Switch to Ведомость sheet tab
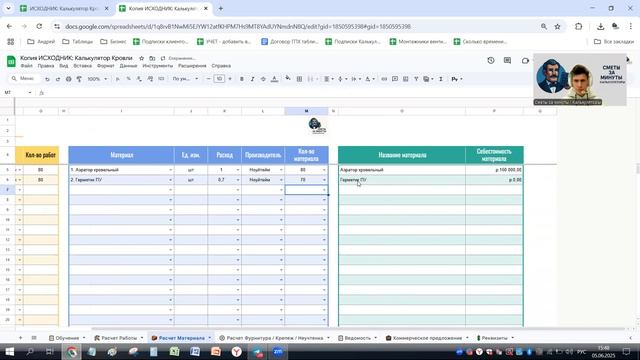The width and height of the screenshot is (640, 360). point(358,338)
